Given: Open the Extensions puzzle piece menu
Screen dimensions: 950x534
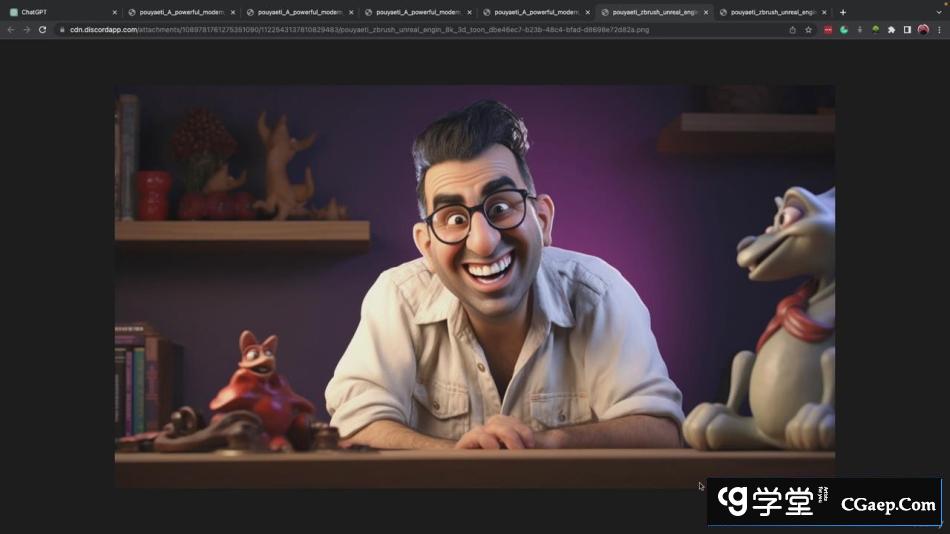Looking at the screenshot, I should coord(891,30).
